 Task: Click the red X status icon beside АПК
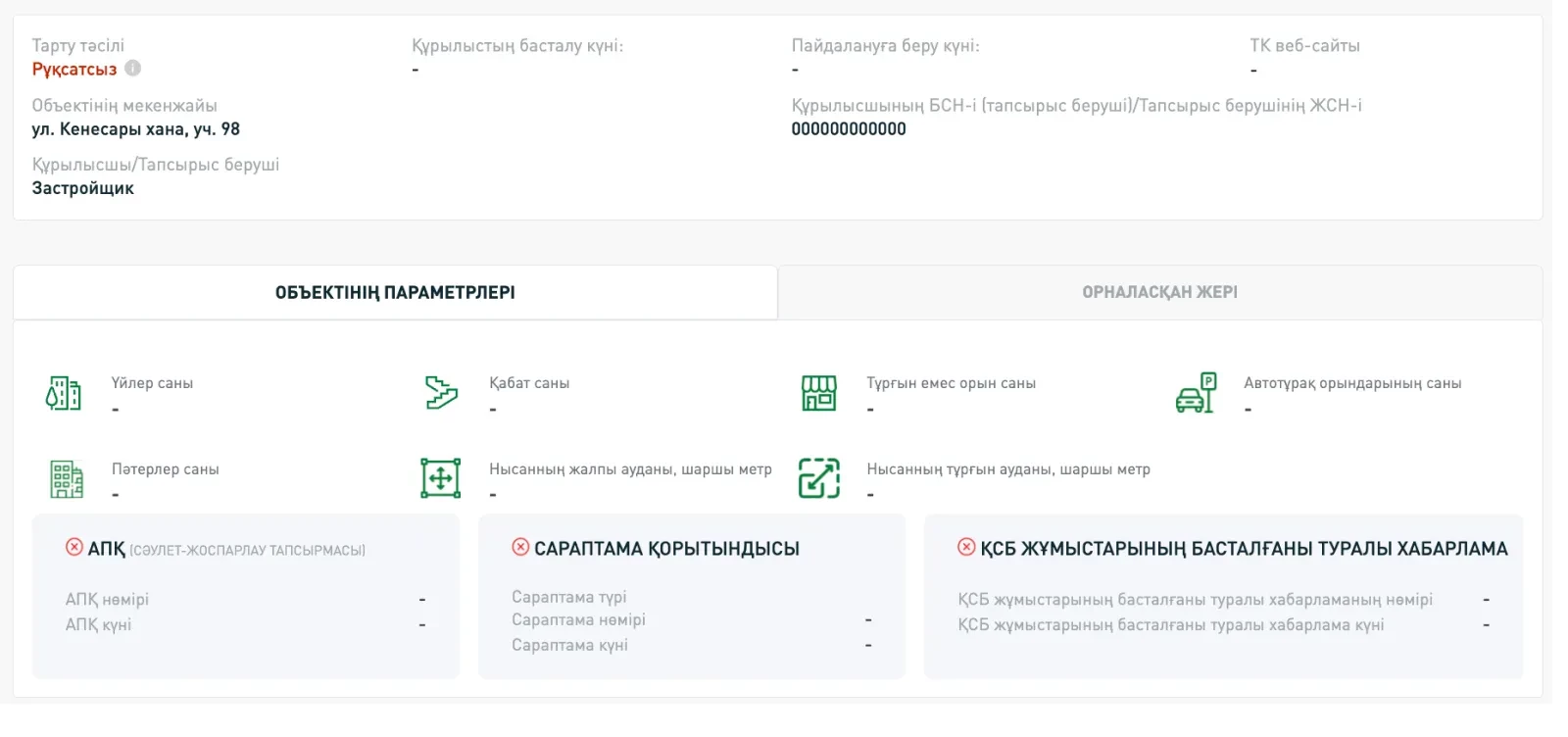74,548
